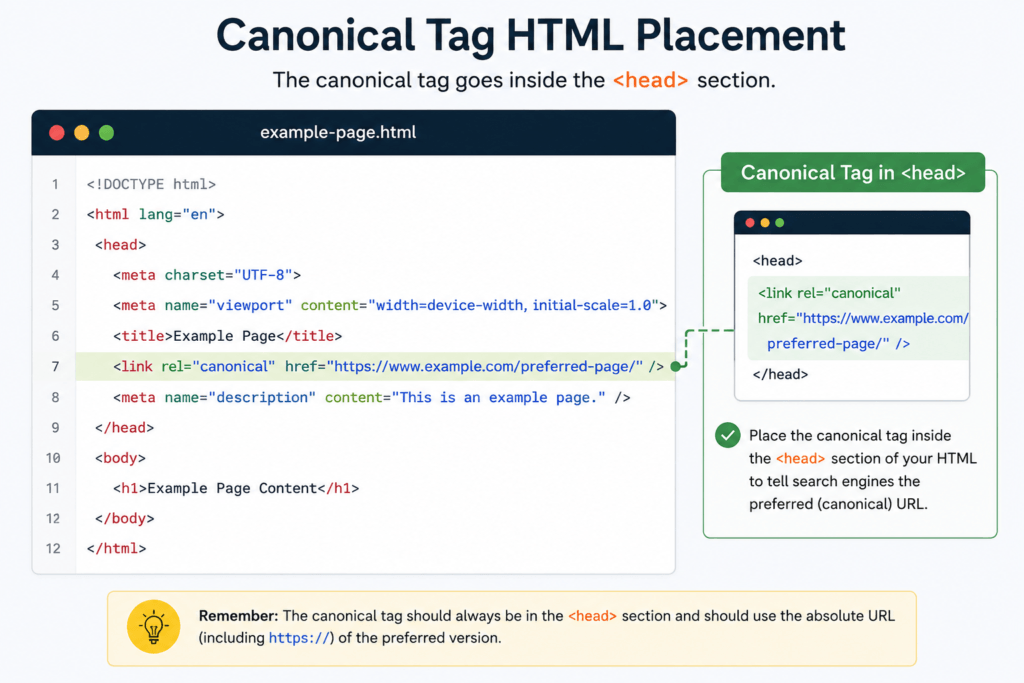Click the yellow minimize dot in example-page.html window

pyautogui.click(x=82, y=133)
